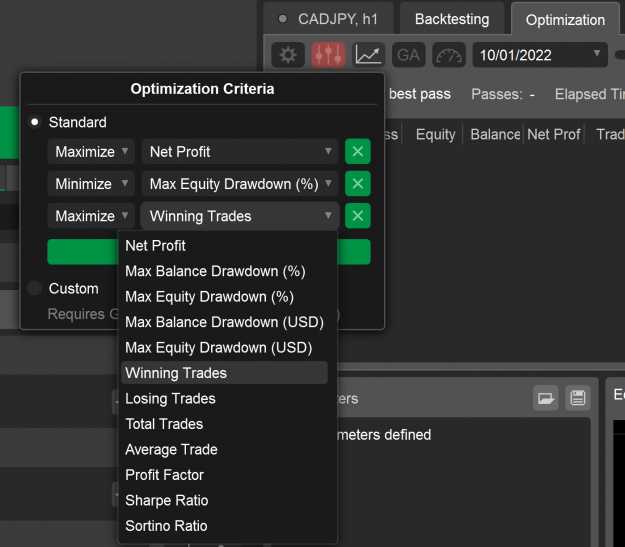Switch to the Backtesting tab

click(452, 19)
